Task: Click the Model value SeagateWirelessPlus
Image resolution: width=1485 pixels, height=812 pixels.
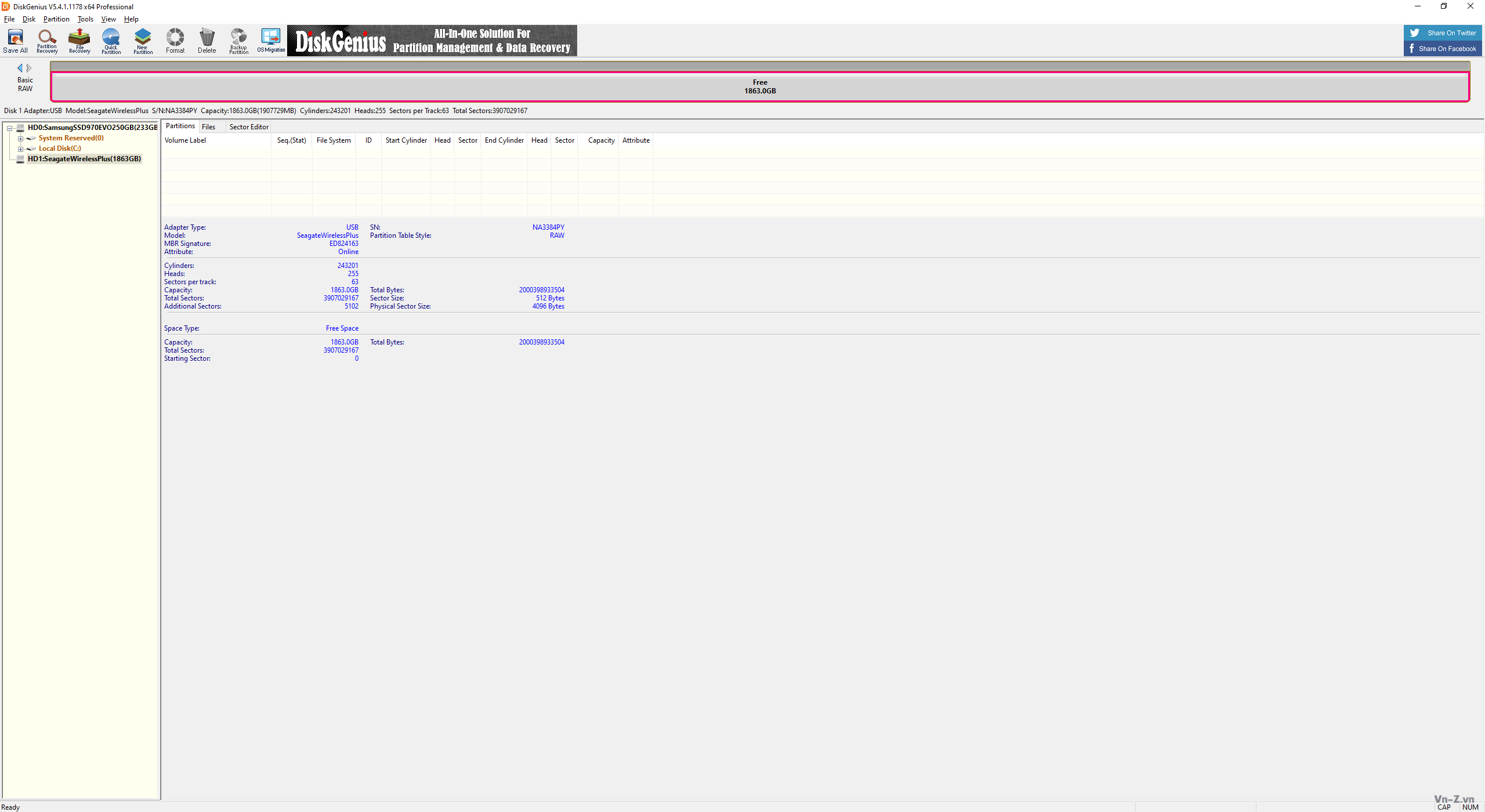Action: (328, 235)
